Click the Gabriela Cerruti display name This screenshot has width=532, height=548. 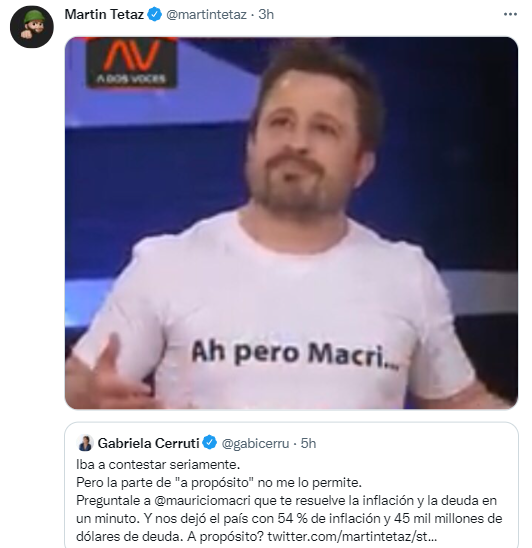pos(148,443)
